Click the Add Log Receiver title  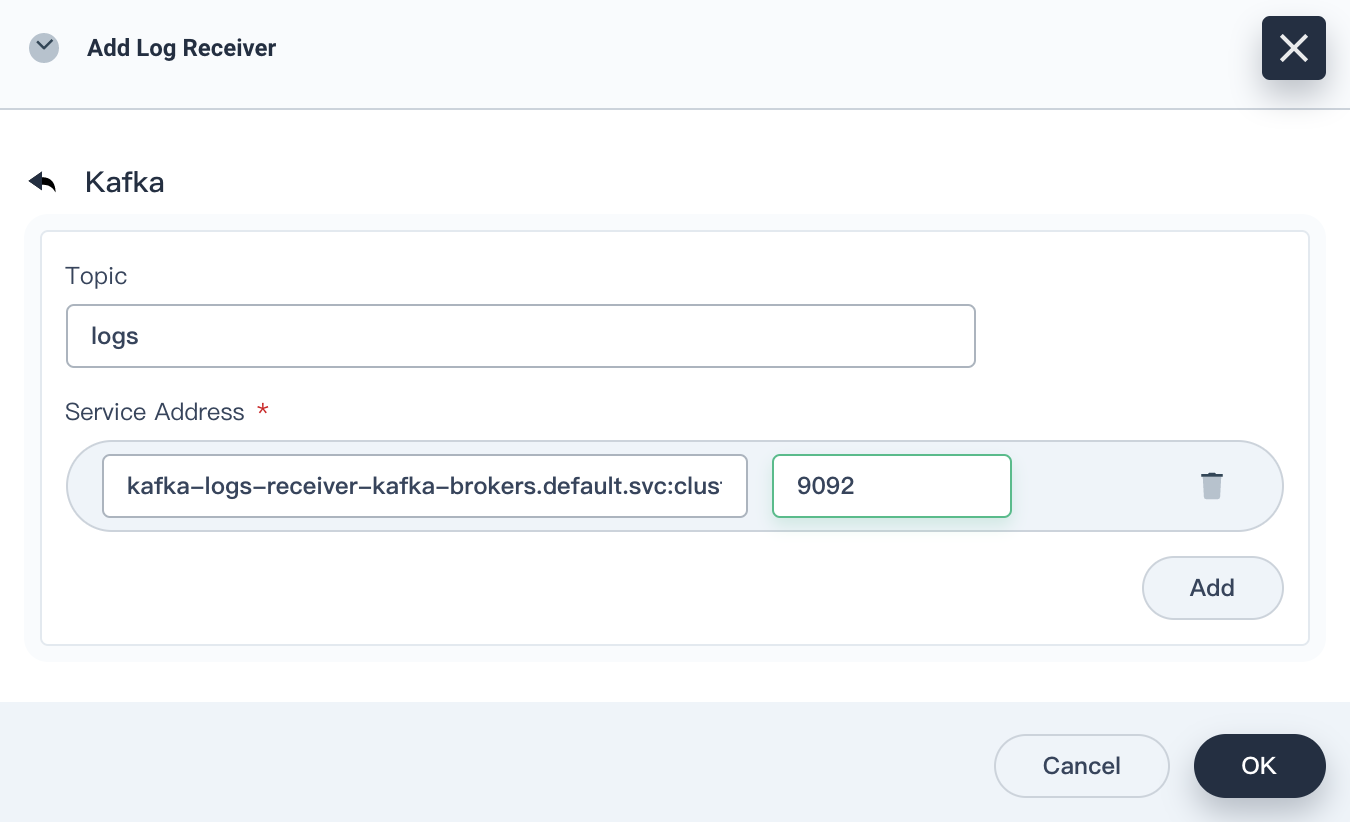(x=181, y=47)
